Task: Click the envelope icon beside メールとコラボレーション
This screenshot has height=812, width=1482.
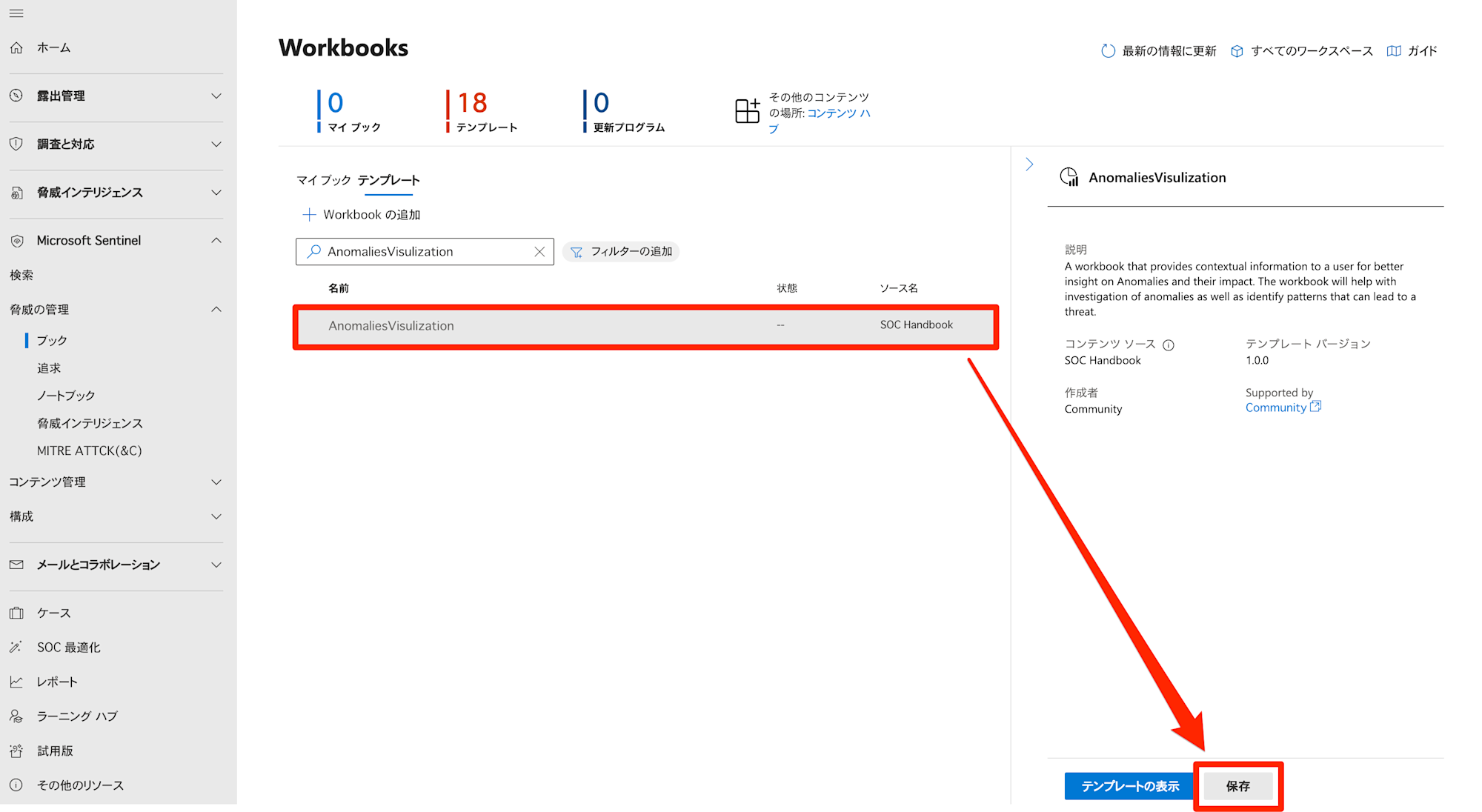Action: click(x=16, y=565)
